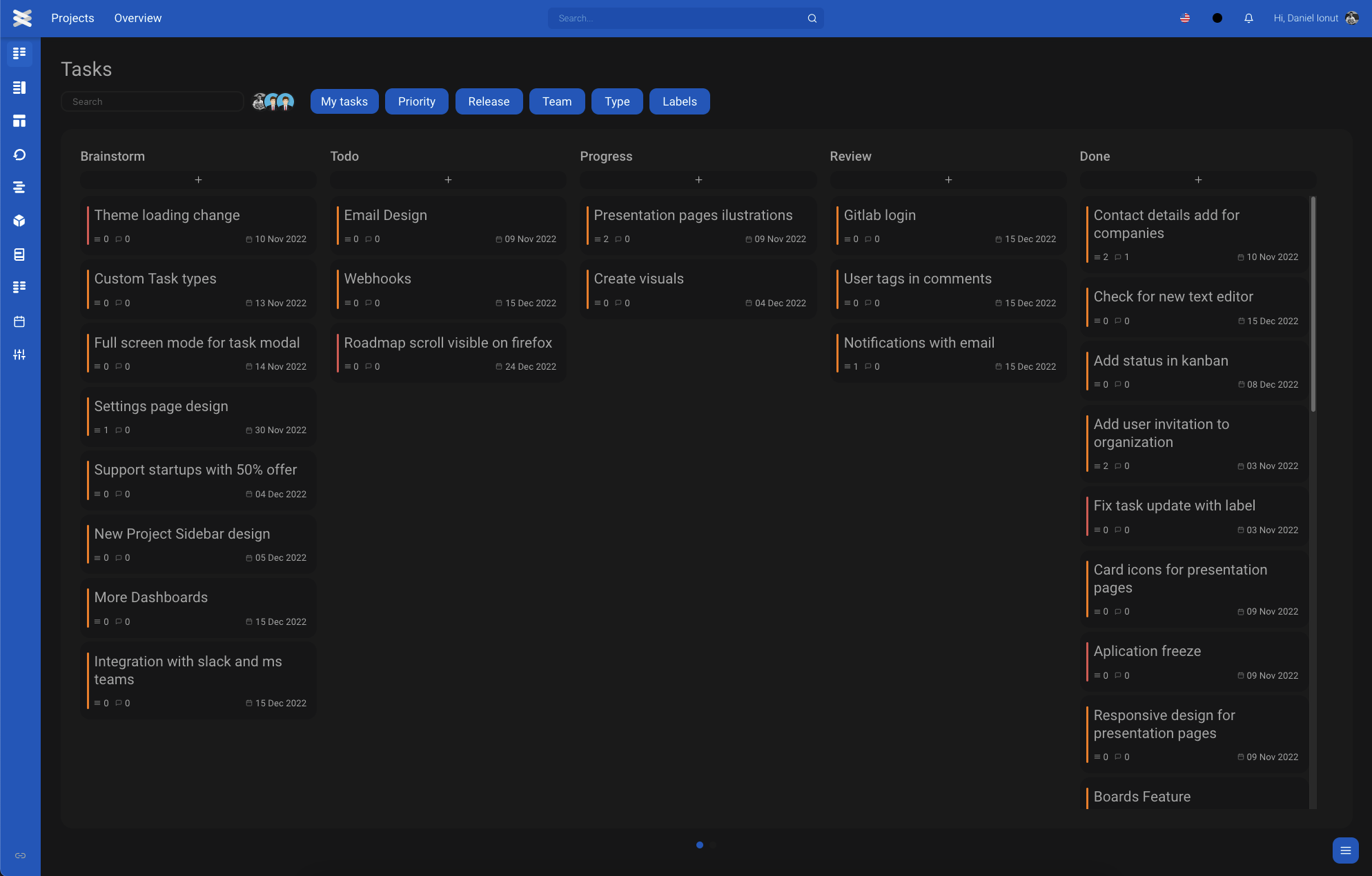The height and width of the screenshot is (876, 1372).
Task: Add a new task in the Todo column
Action: pyautogui.click(x=448, y=180)
